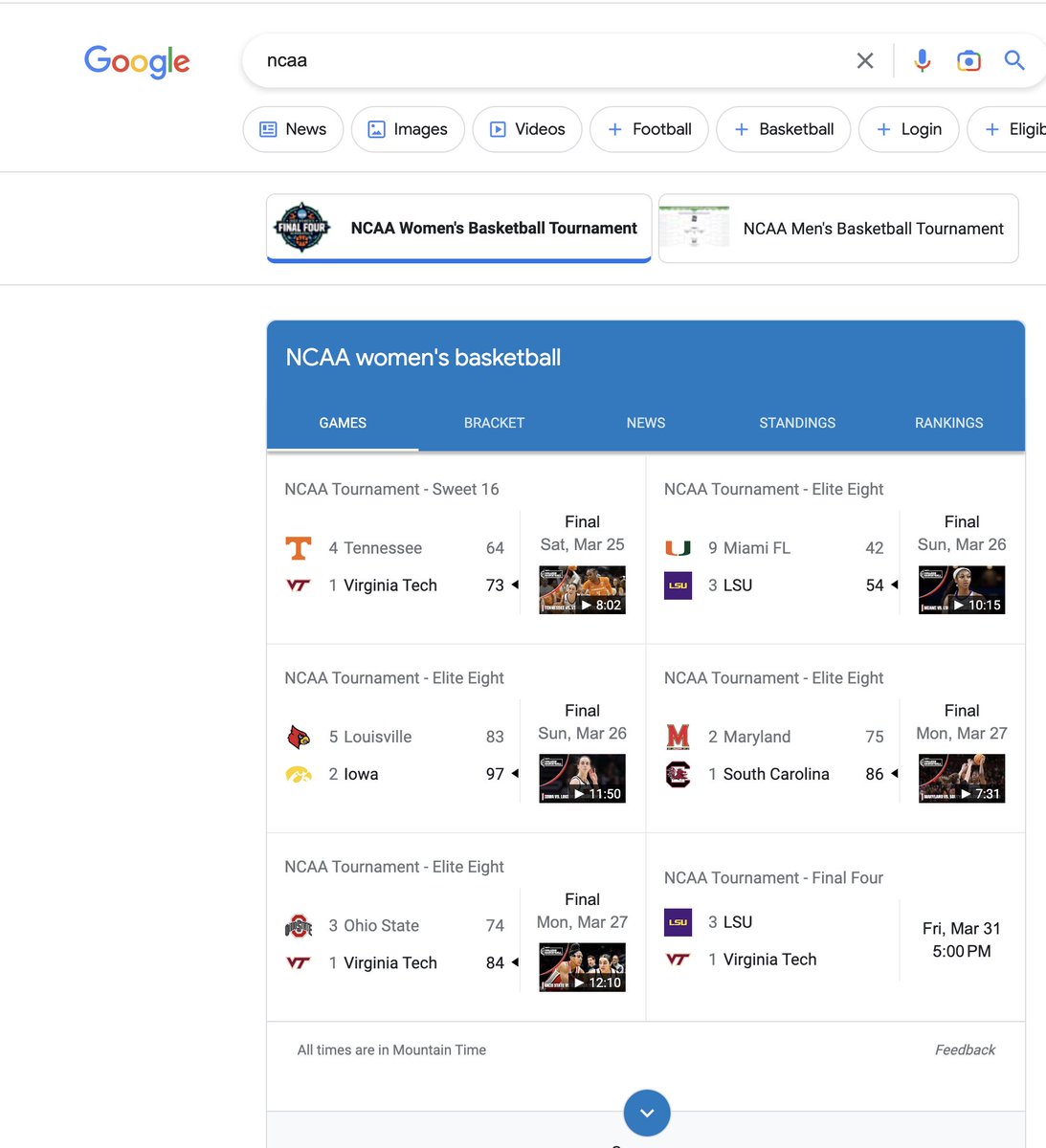Add Football to the search query
1046x1148 pixels.
click(x=649, y=129)
